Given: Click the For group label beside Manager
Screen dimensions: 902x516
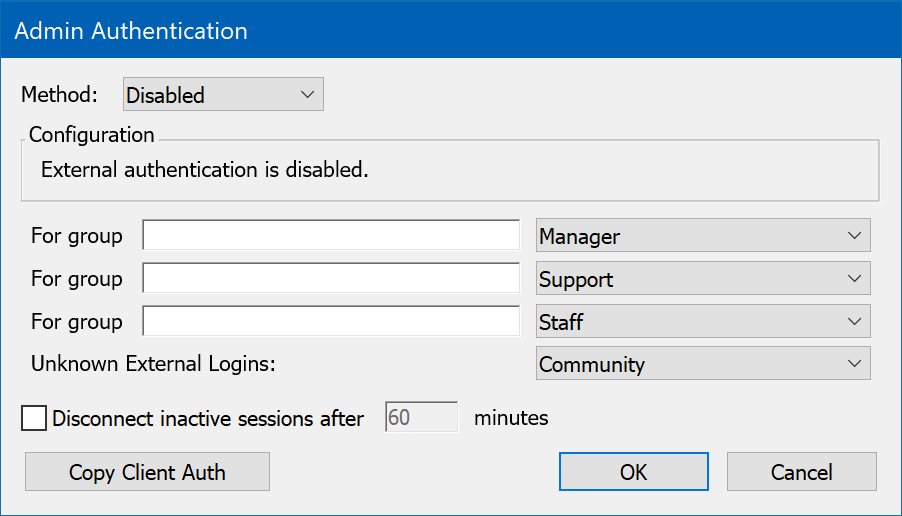Looking at the screenshot, I should click(77, 237).
